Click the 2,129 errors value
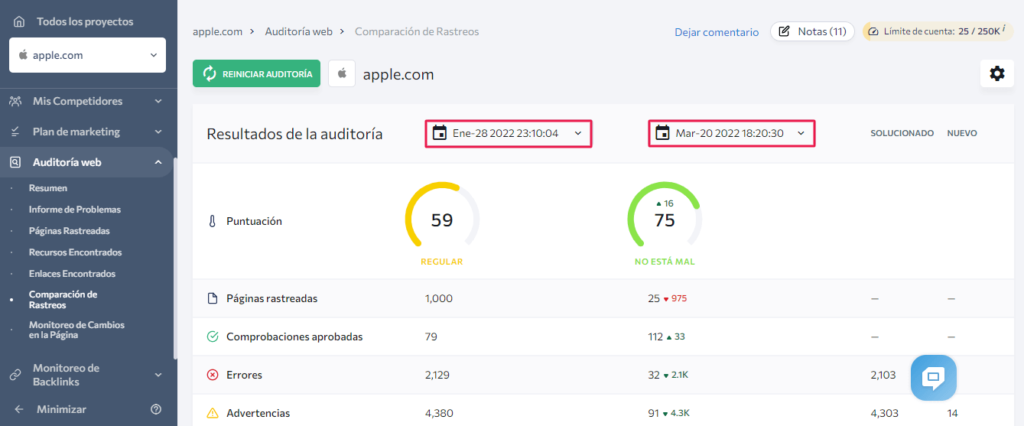 tap(437, 375)
